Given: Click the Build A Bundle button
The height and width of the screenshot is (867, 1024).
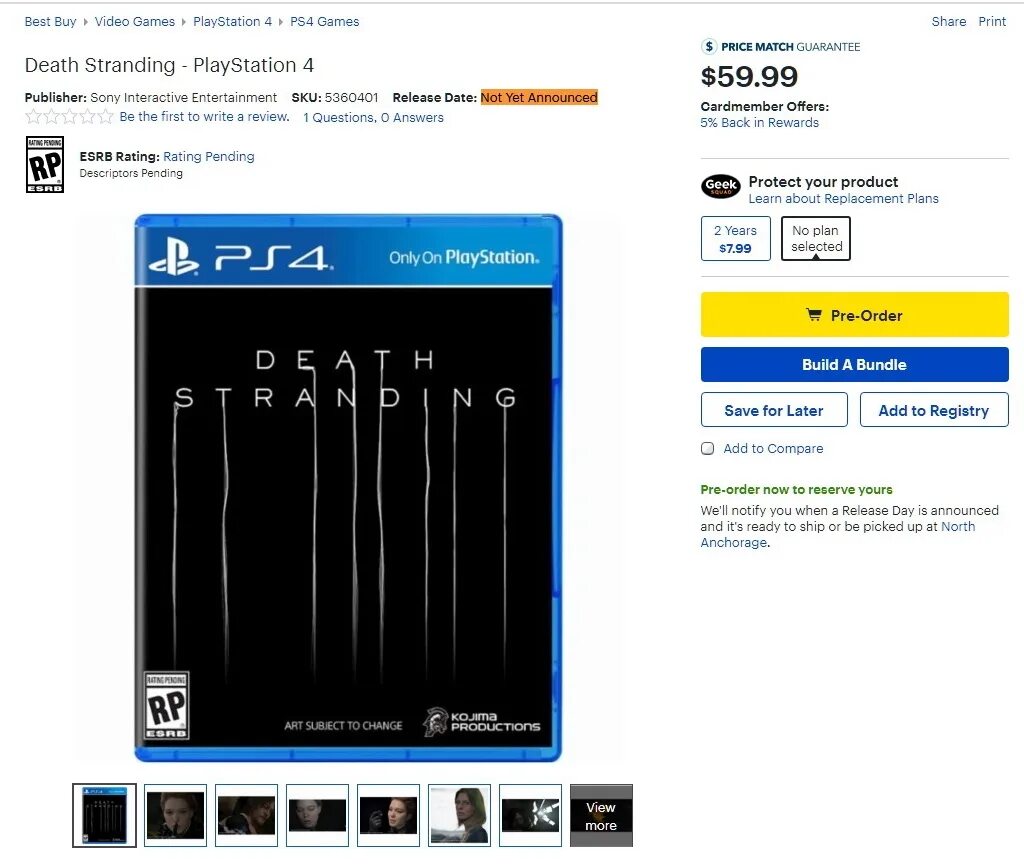Looking at the screenshot, I should click(854, 365).
